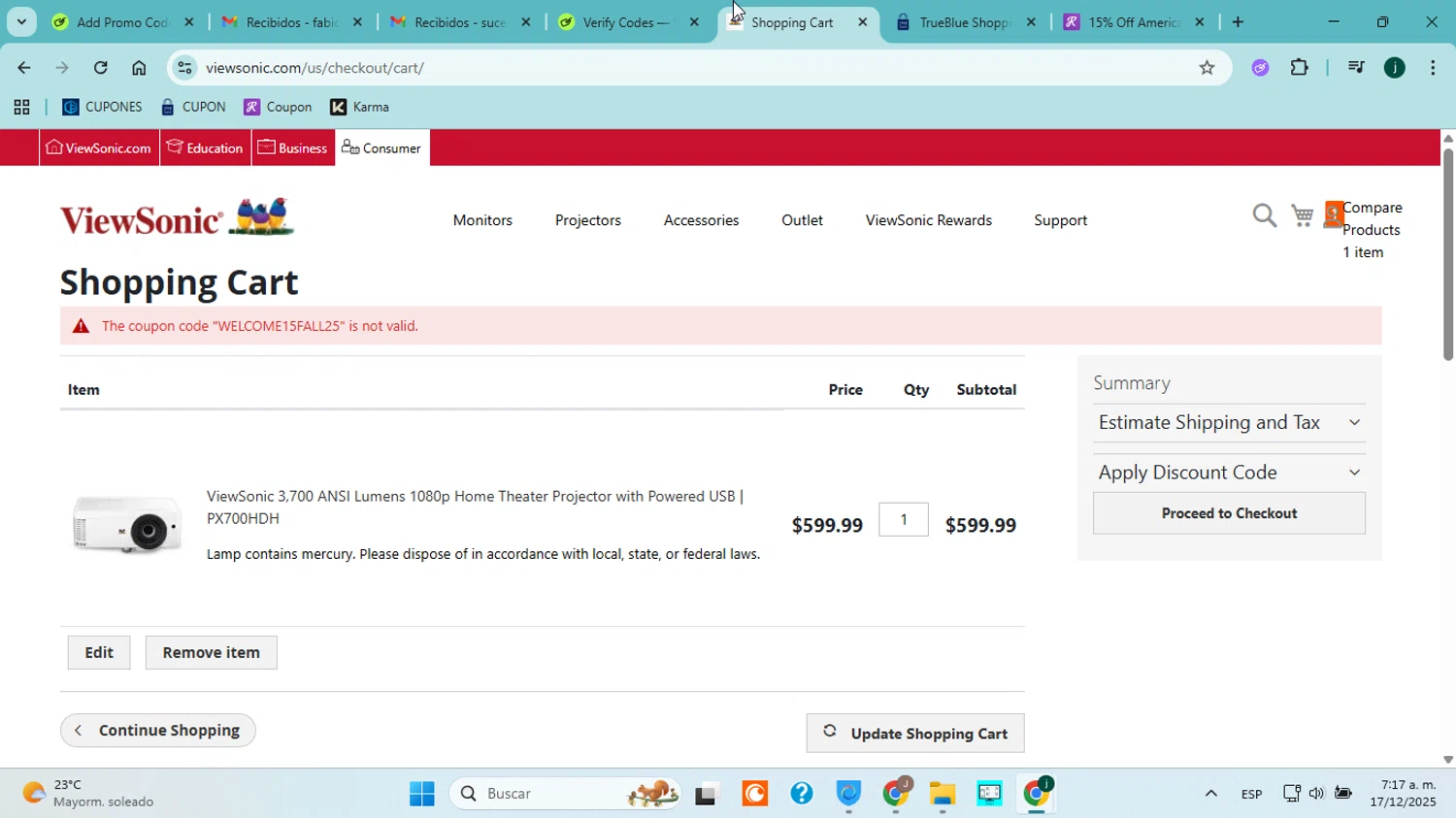The height and width of the screenshot is (818, 1456).
Task: Click Proceed to Checkout
Action: click(1229, 513)
